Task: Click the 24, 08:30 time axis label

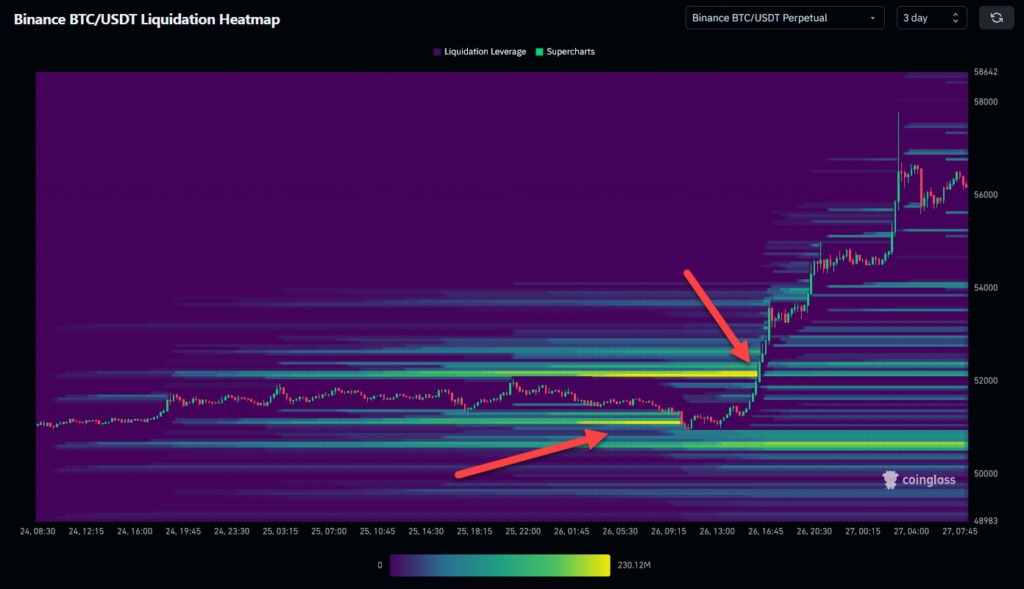Action: (38, 532)
